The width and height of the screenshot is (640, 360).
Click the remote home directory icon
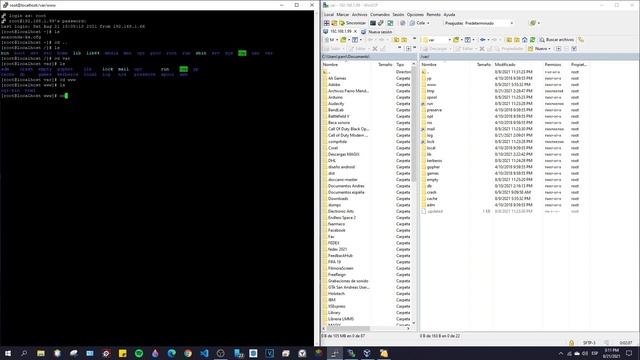[524, 40]
